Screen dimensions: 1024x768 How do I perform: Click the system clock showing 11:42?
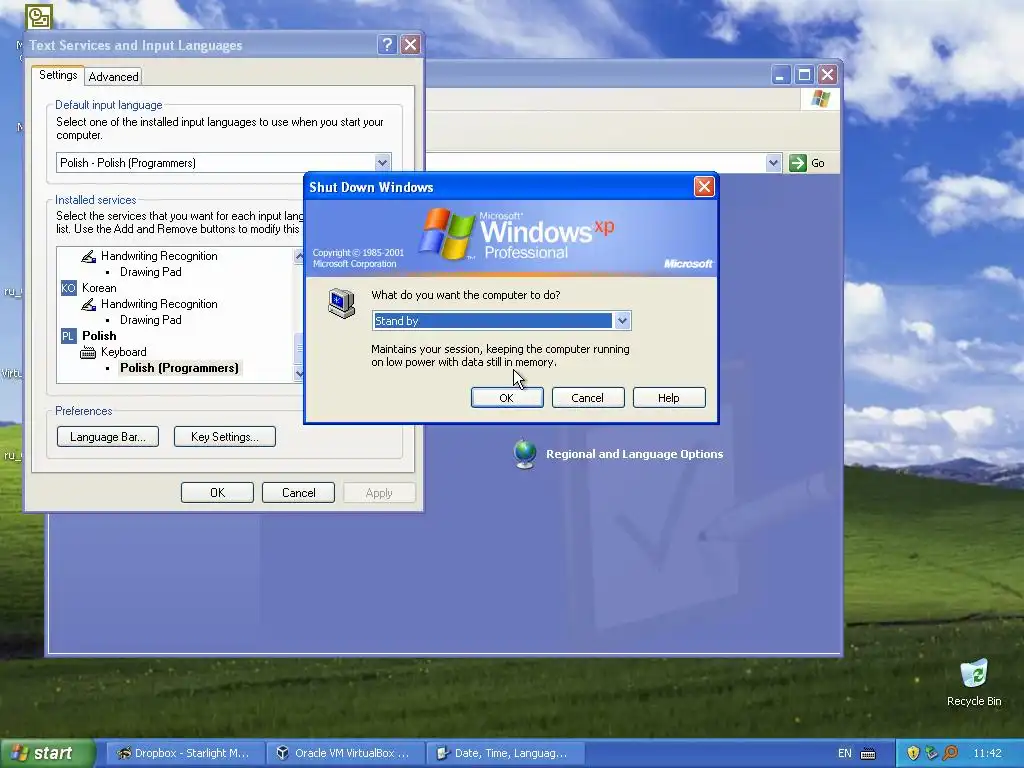click(x=987, y=754)
